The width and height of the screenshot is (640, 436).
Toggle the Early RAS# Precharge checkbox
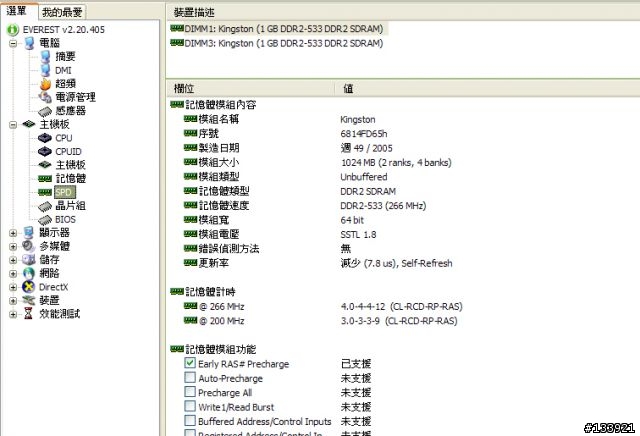pyautogui.click(x=190, y=363)
